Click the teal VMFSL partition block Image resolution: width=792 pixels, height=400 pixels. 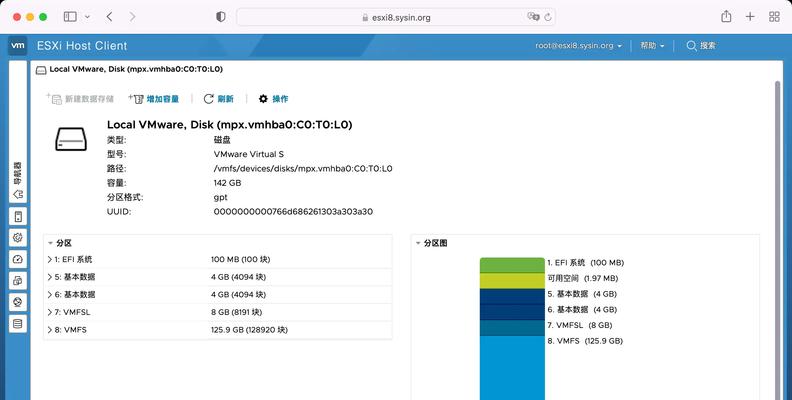pyautogui.click(x=512, y=328)
